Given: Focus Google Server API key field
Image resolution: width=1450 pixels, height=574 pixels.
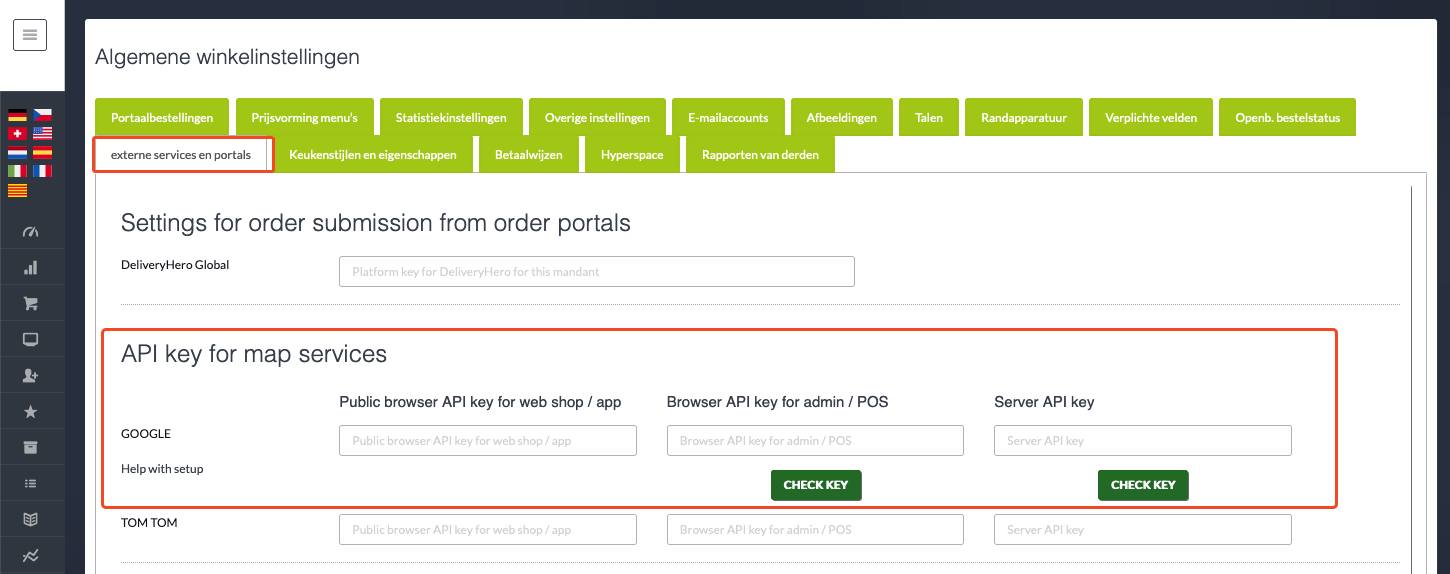Looking at the screenshot, I should click(x=1143, y=441).
